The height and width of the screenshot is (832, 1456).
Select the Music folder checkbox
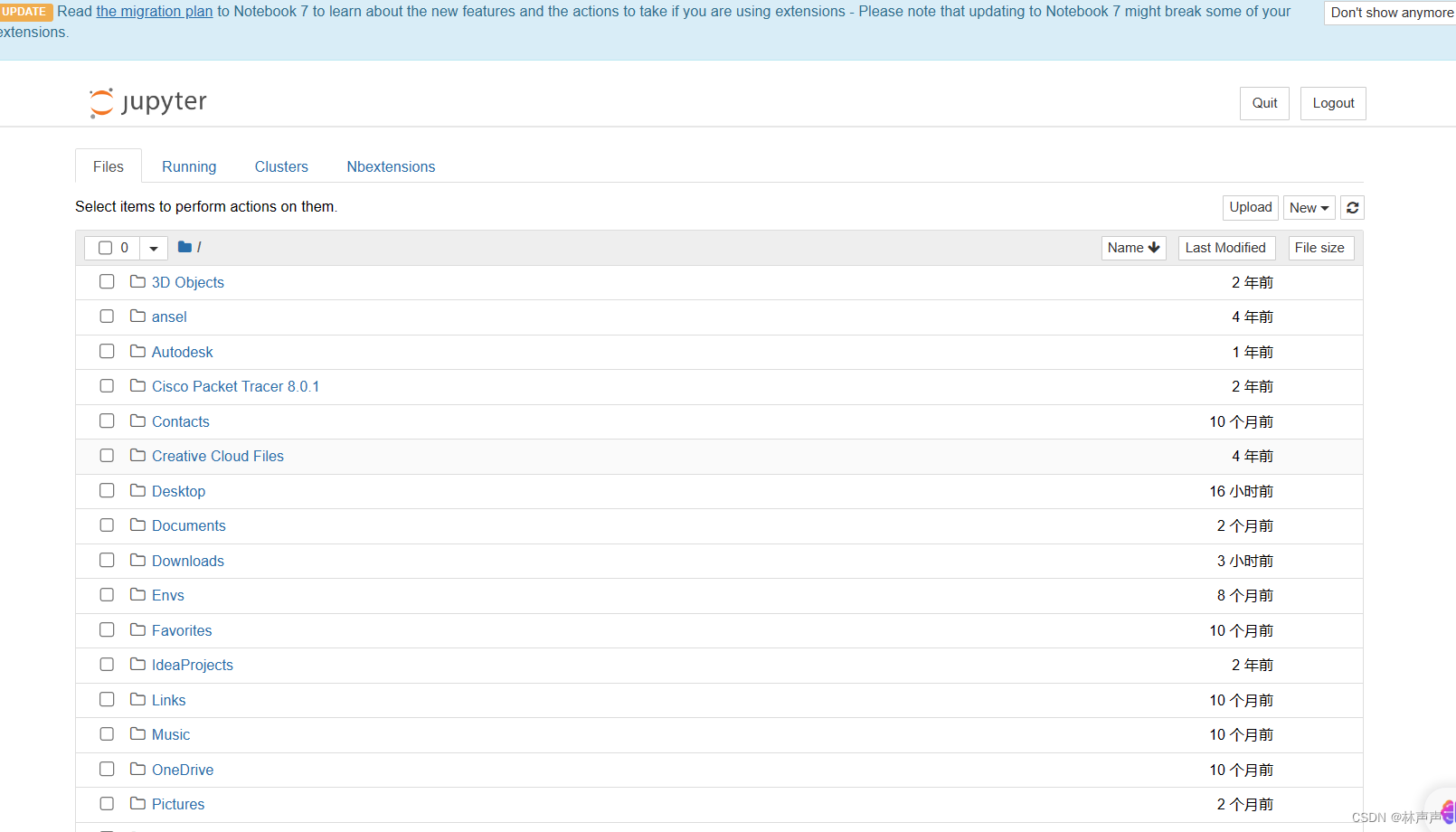[107, 733]
